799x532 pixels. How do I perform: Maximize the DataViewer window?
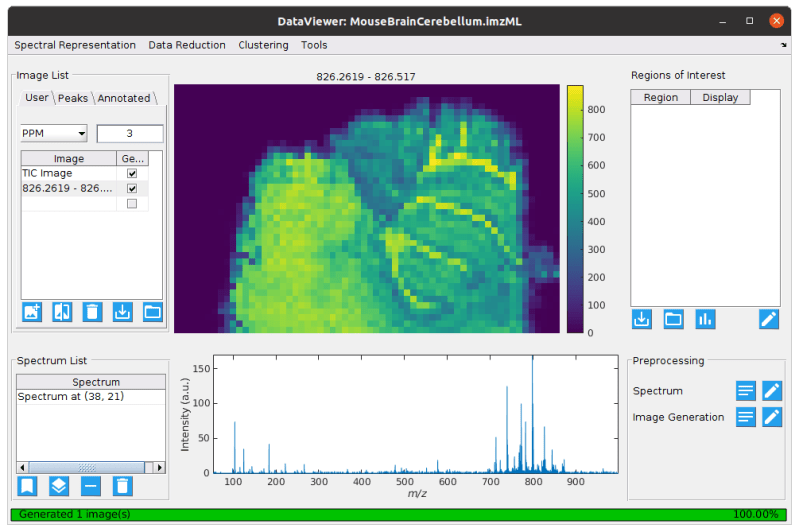749,21
